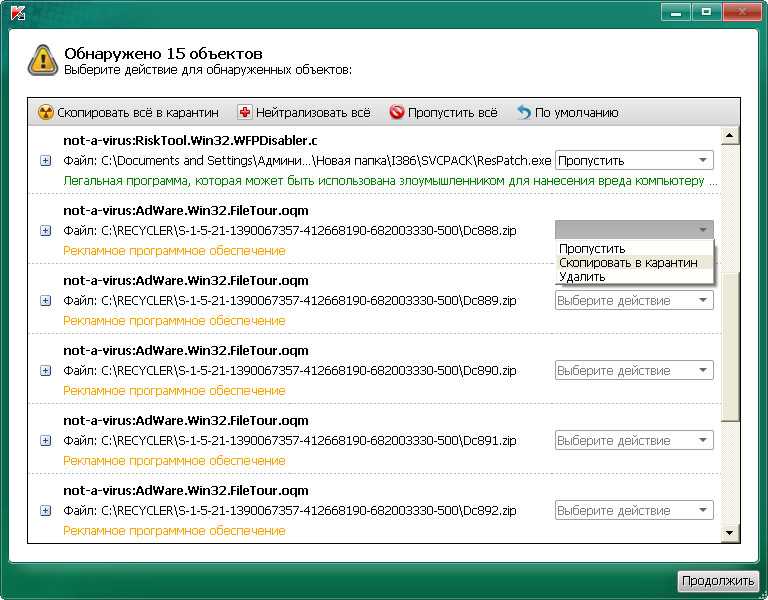Click scrollbar up arrow in results list
Image resolution: width=768 pixels, height=600 pixels.
click(x=730, y=136)
